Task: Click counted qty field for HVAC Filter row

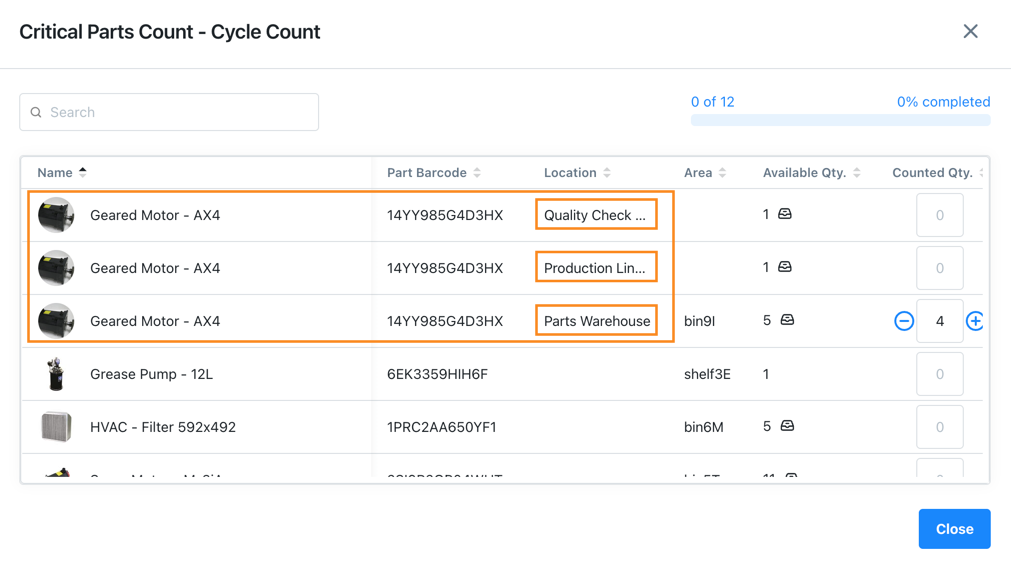Action: [939, 426]
